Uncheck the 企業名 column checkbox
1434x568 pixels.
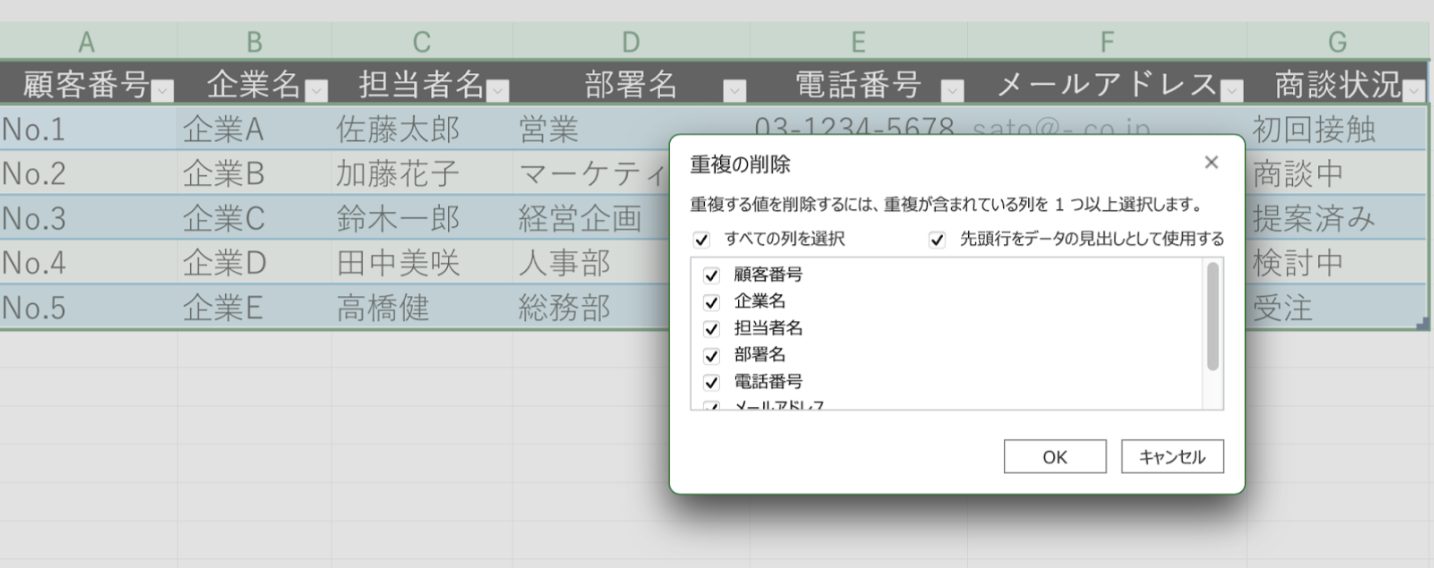(x=712, y=301)
